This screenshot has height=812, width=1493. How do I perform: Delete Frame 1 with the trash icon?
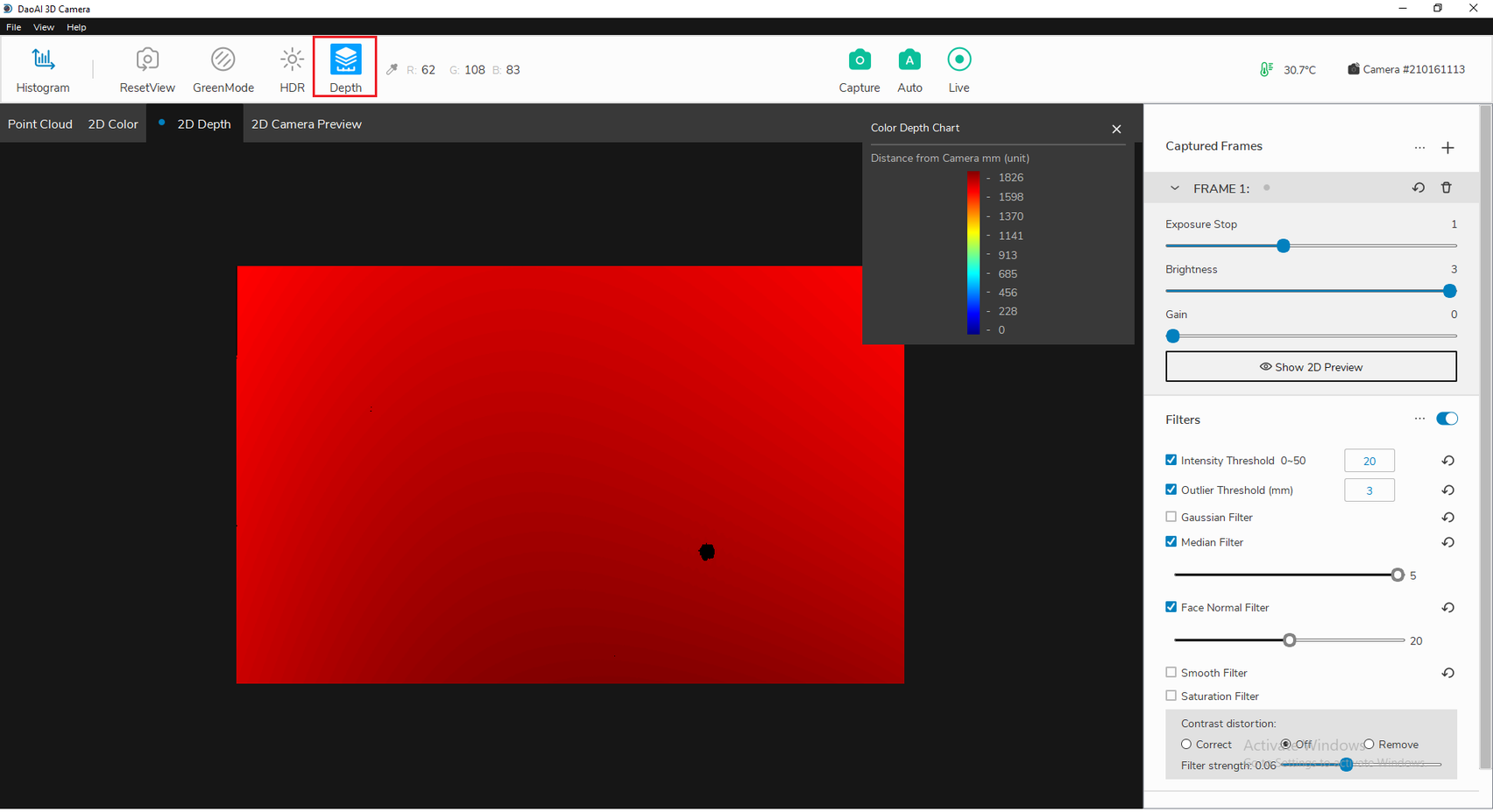tap(1446, 187)
